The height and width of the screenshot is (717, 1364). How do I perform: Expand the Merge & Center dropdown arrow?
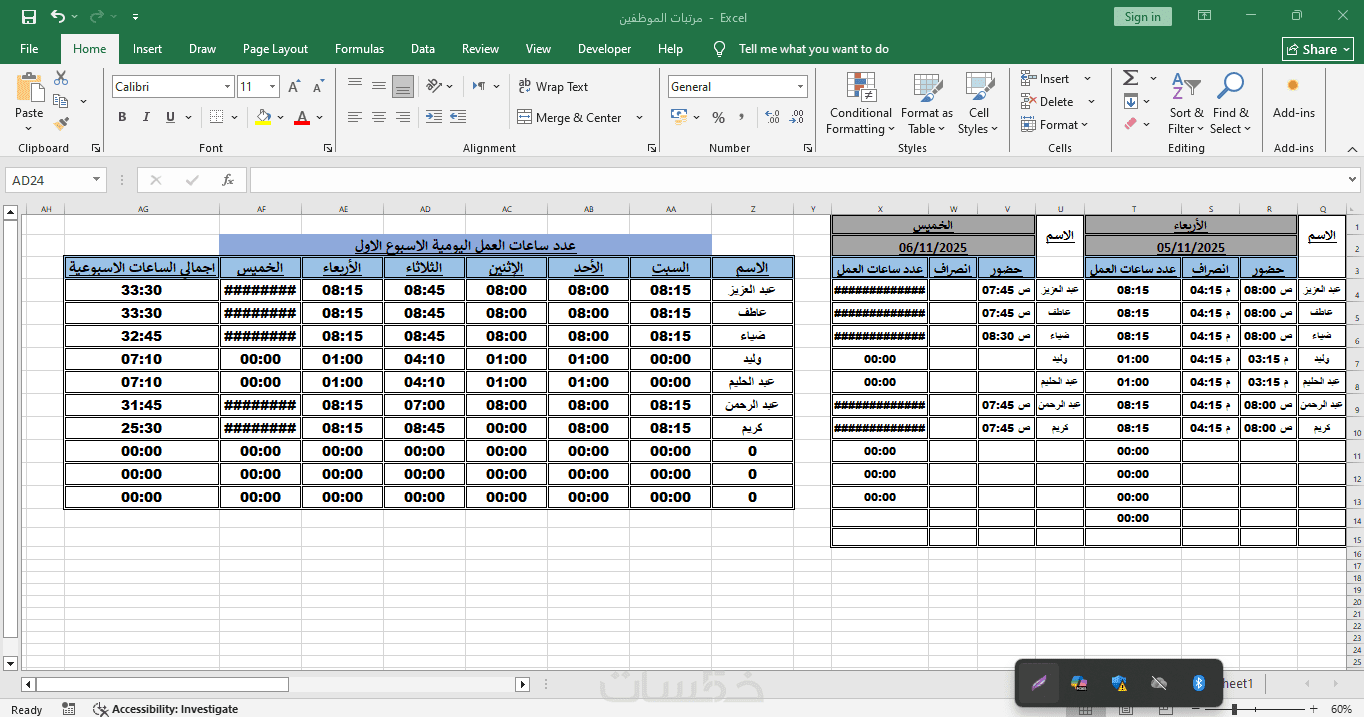[641, 118]
